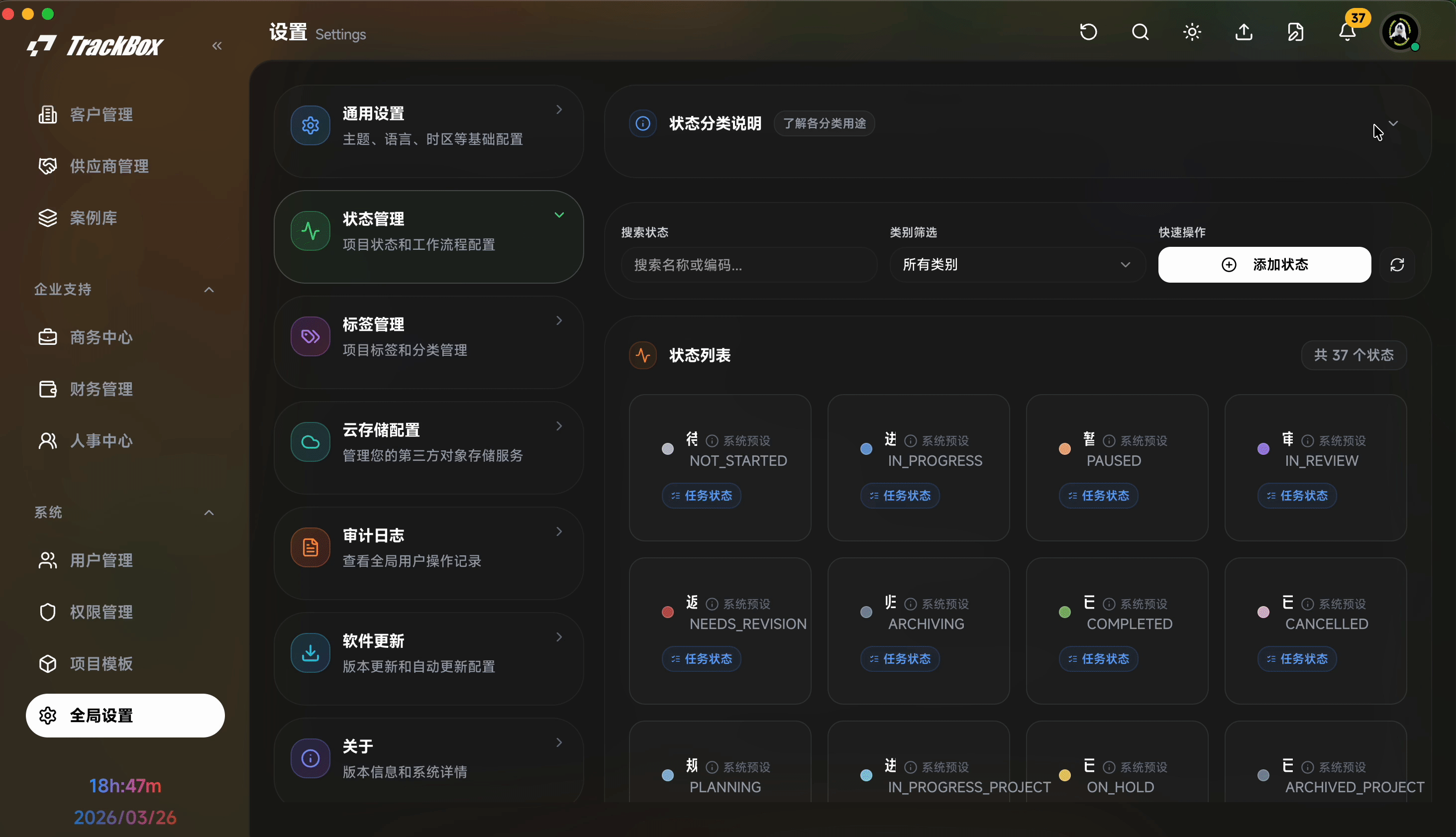Click the gray color dot of NOT_STARTED

pyautogui.click(x=667, y=449)
